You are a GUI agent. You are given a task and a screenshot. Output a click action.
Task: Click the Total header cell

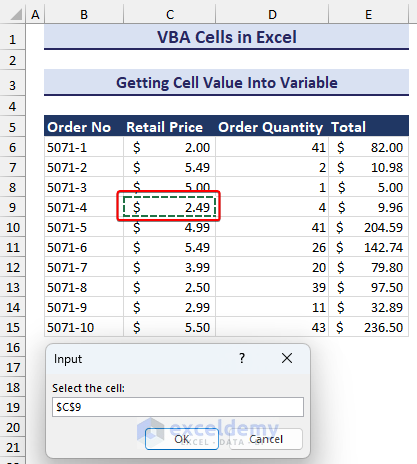tap(369, 127)
